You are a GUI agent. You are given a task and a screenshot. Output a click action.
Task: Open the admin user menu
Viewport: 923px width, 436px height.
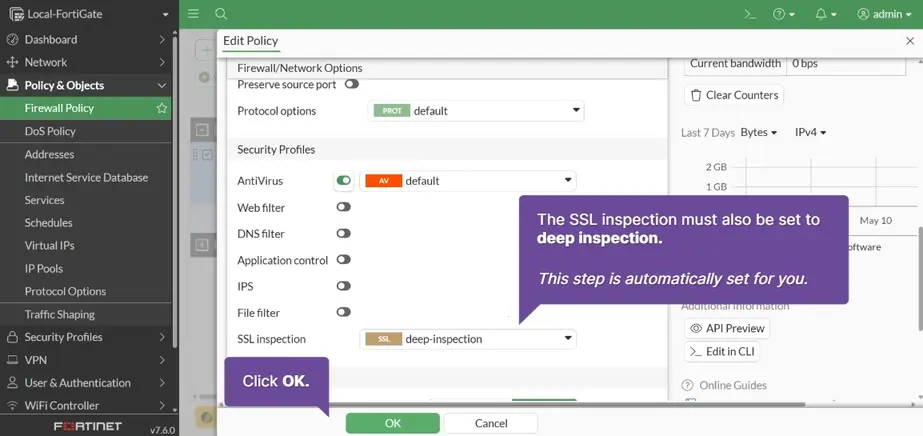point(884,14)
